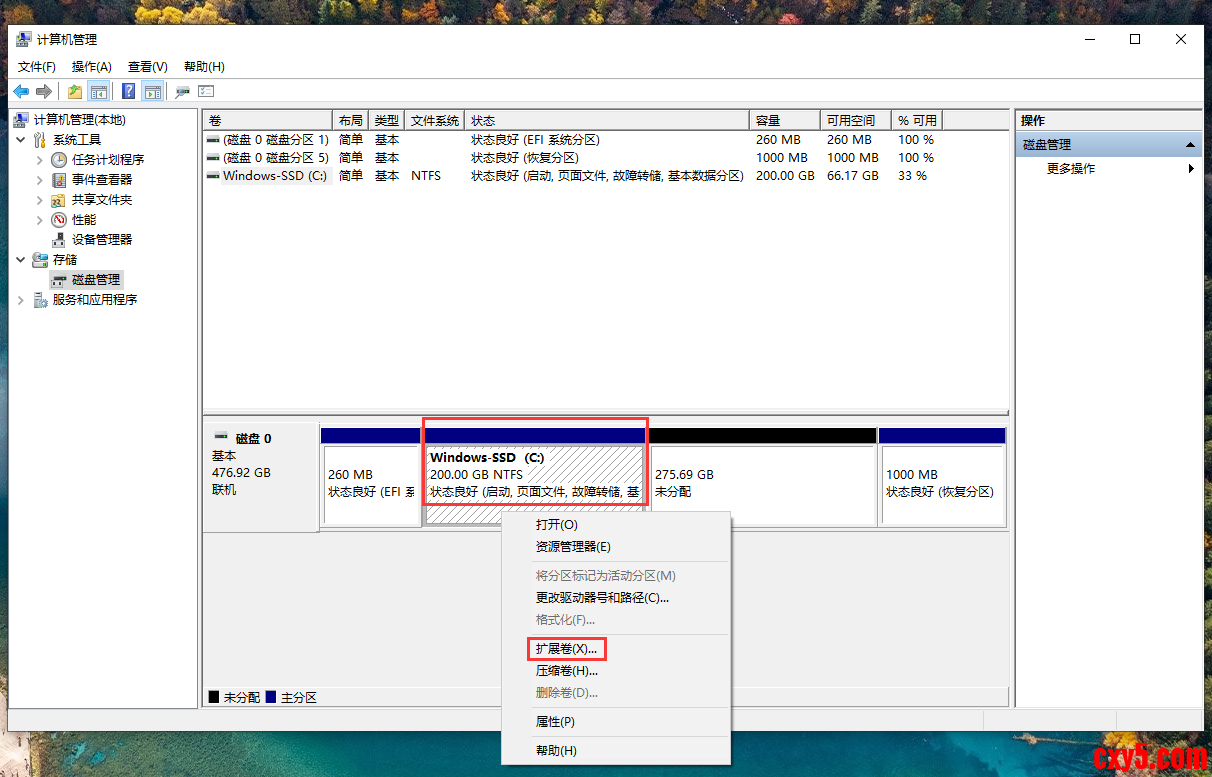
Task: Click the blue Help question mark icon
Action: 128,92
